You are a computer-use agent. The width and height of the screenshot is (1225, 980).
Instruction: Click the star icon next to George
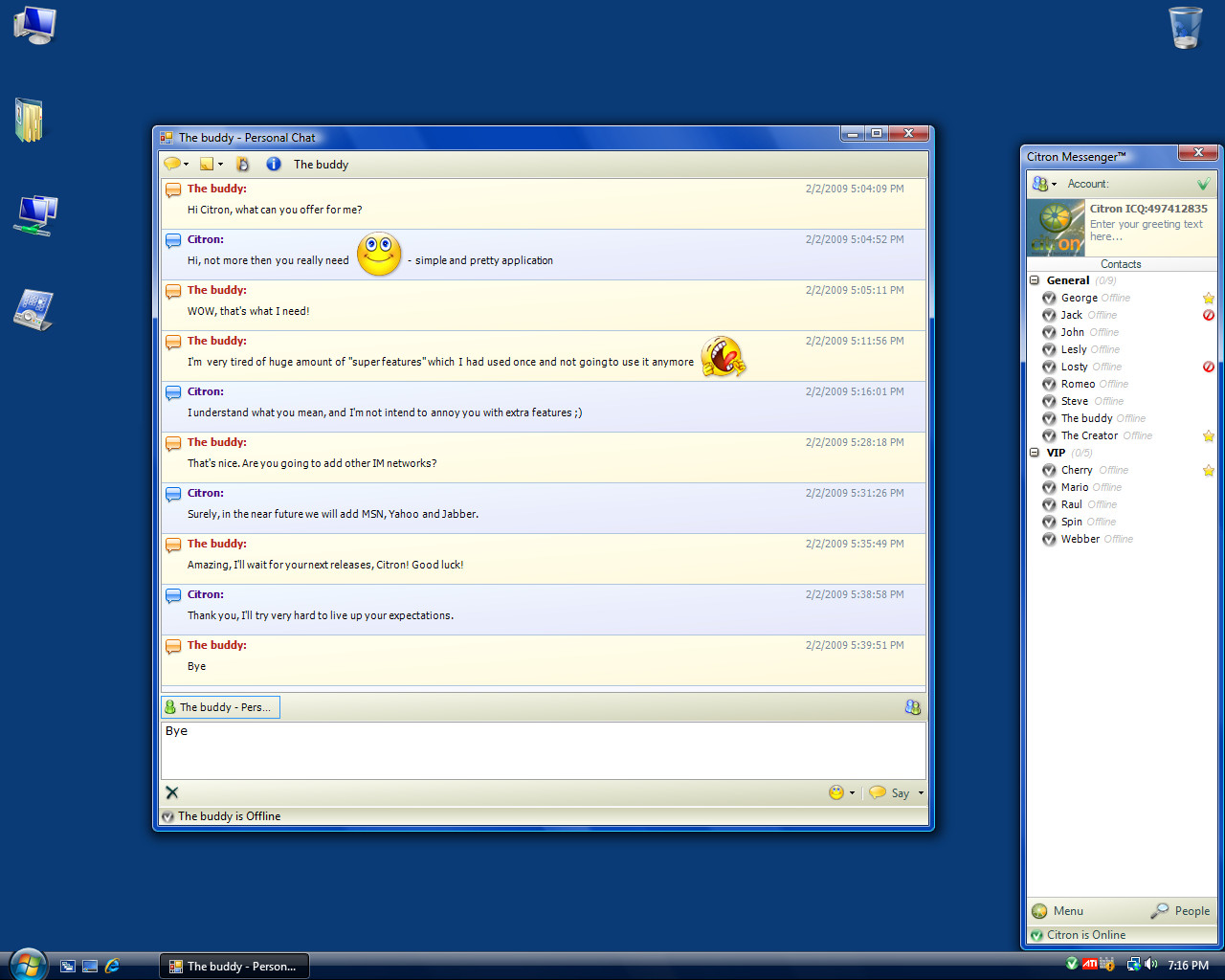pyautogui.click(x=1209, y=298)
